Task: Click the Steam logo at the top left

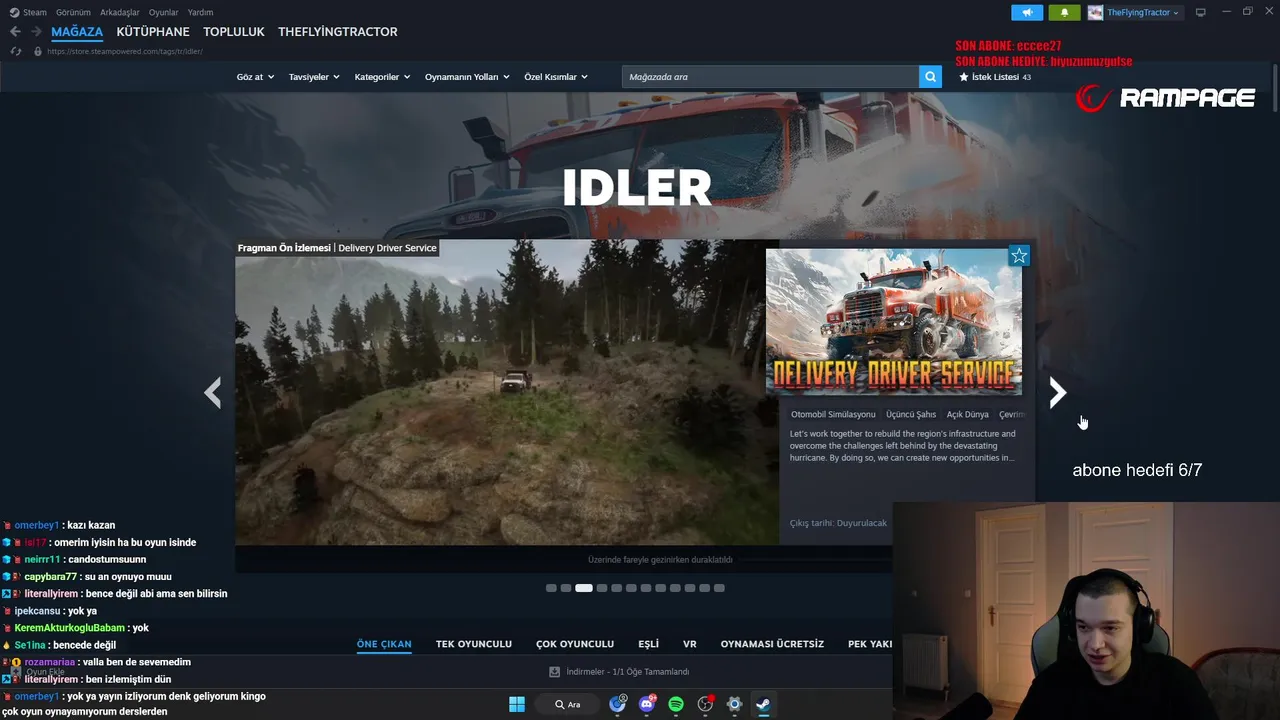Action: pyautogui.click(x=14, y=13)
